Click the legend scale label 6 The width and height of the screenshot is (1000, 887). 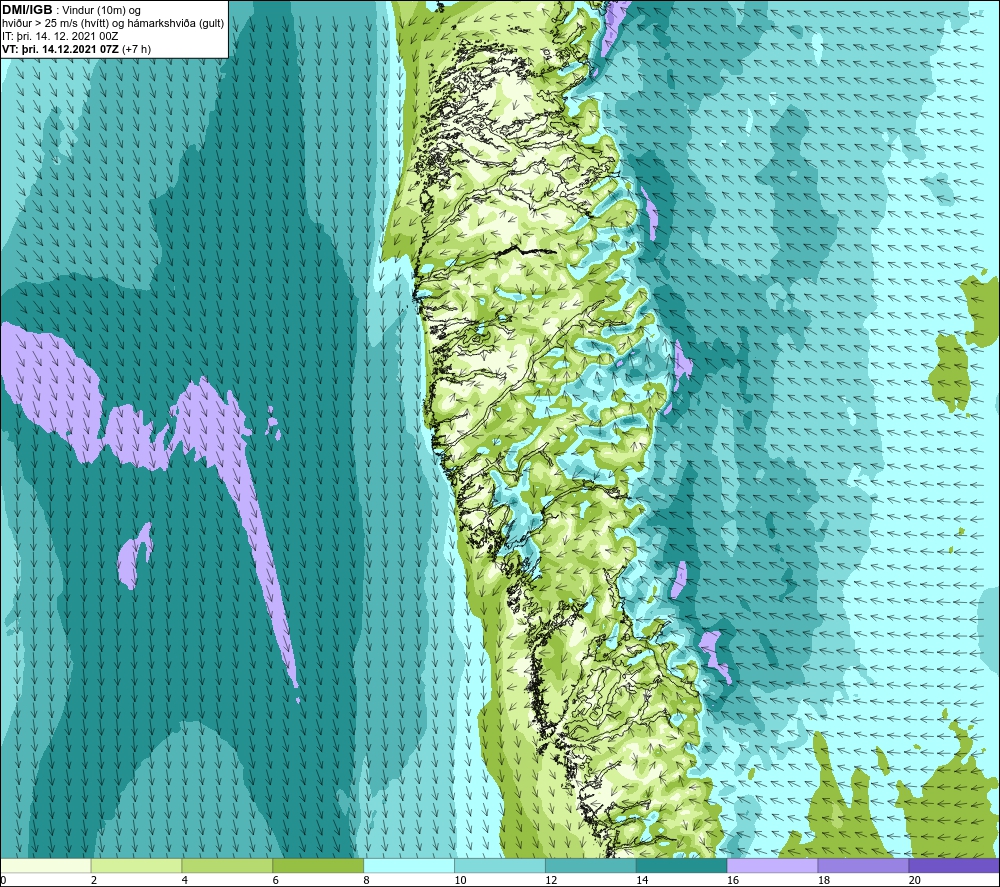(x=276, y=880)
